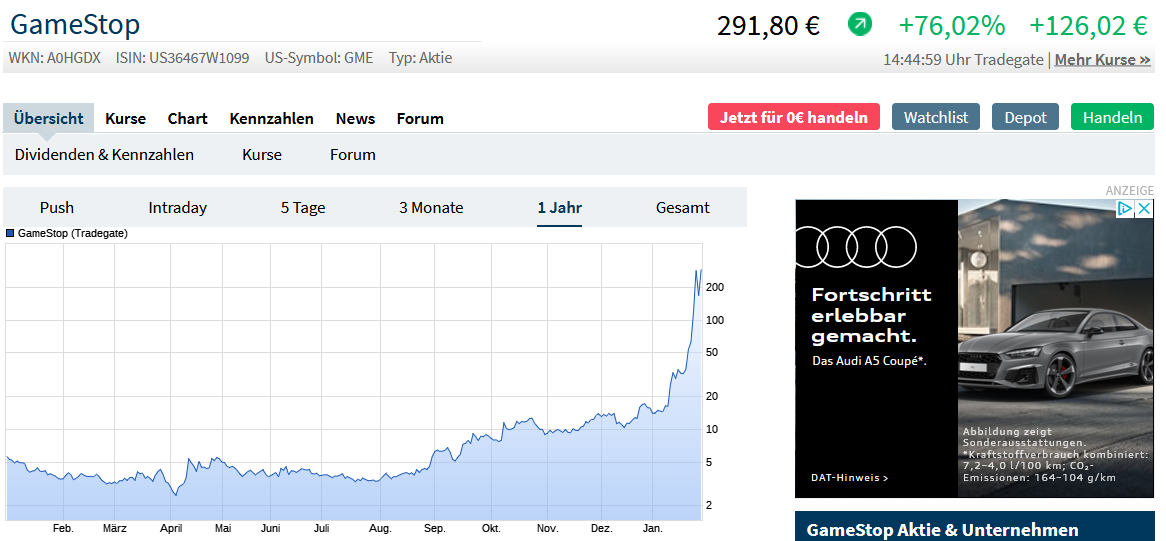Image resolution: width=1166 pixels, height=541 pixels.
Task: Click the US-Symbol GME text
Action: (x=319, y=57)
